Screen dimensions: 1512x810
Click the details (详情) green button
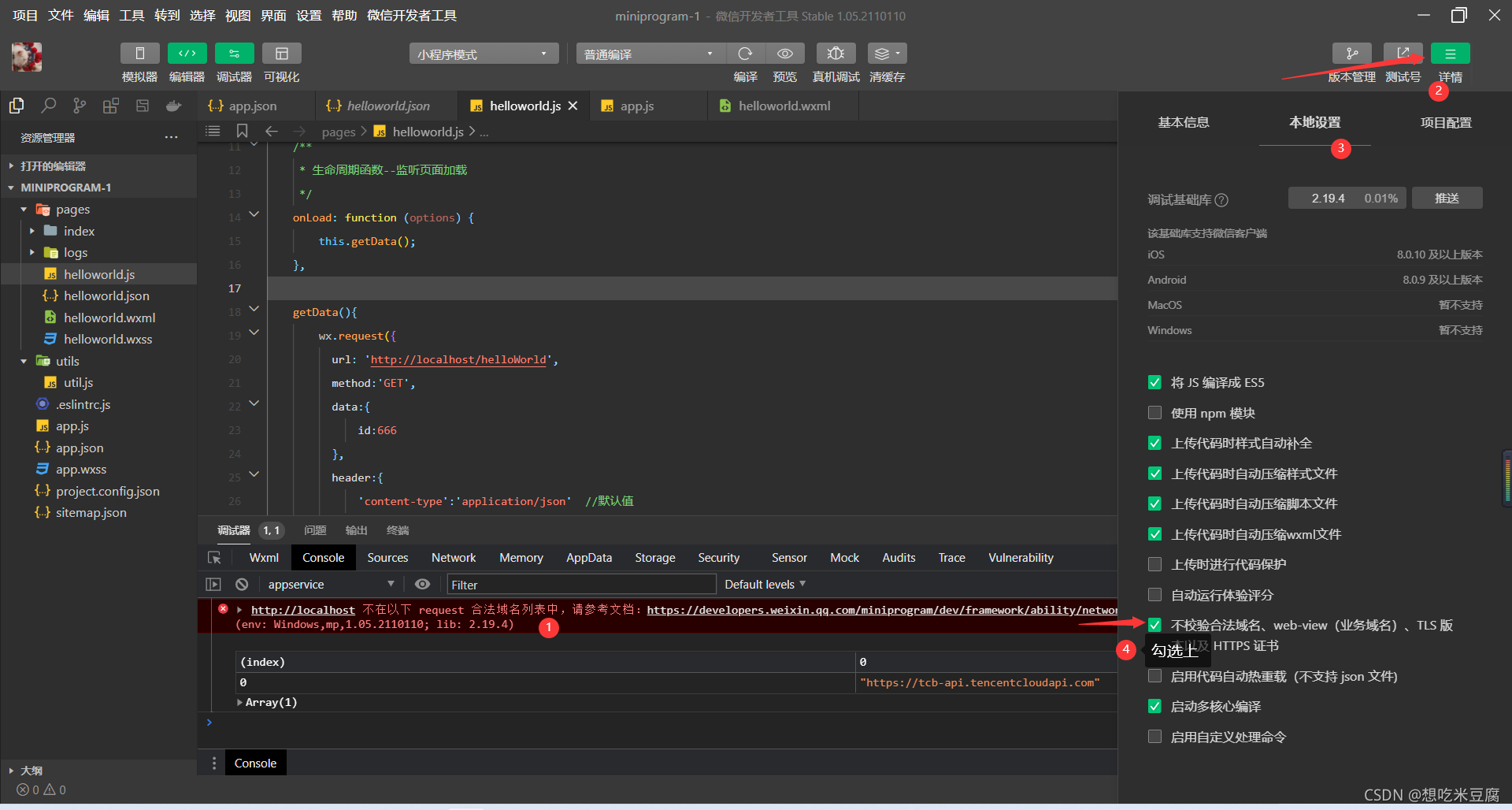pos(1450,54)
